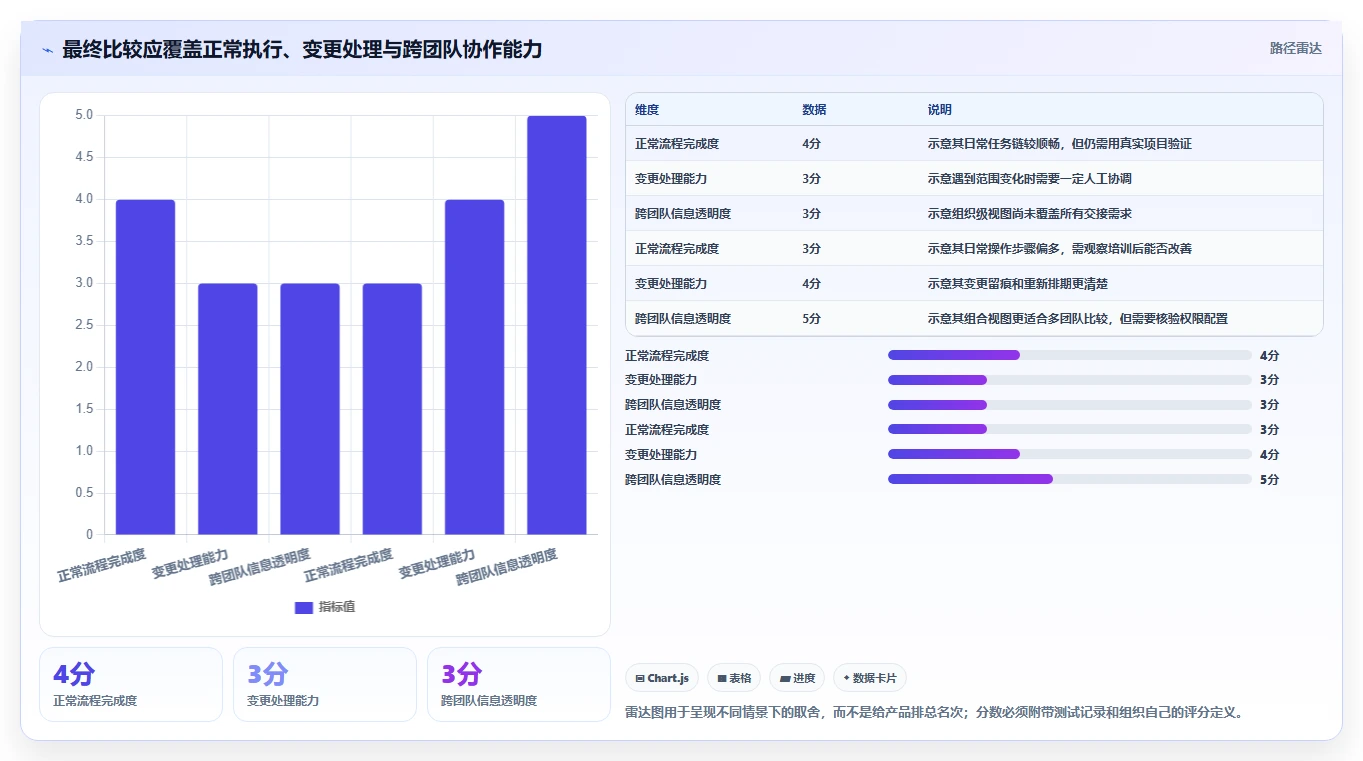This screenshot has height=761, width=1363.
Task: Click the 路径雷达 label in the header
Action: [1295, 48]
